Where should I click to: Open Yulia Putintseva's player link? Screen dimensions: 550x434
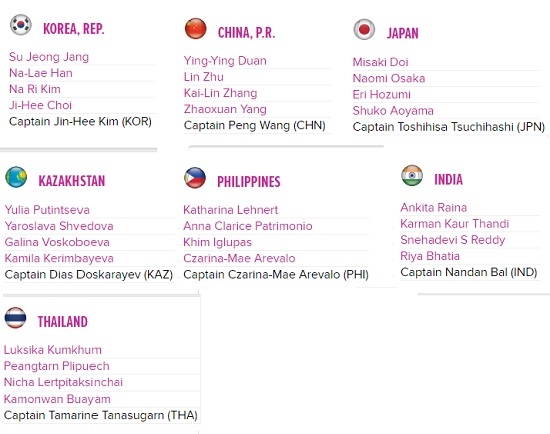[x=47, y=210]
